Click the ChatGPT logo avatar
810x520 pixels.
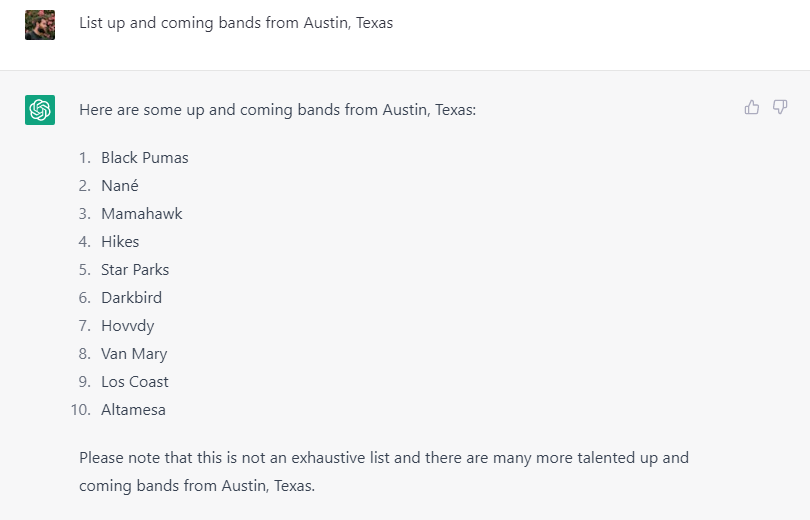(x=40, y=110)
